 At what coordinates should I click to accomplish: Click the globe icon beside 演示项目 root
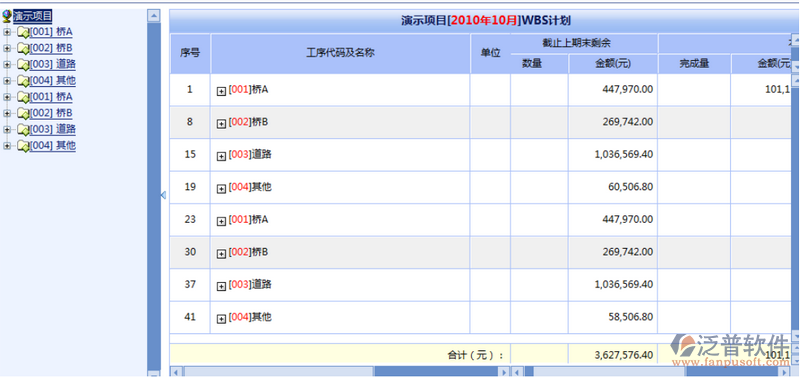(7, 17)
